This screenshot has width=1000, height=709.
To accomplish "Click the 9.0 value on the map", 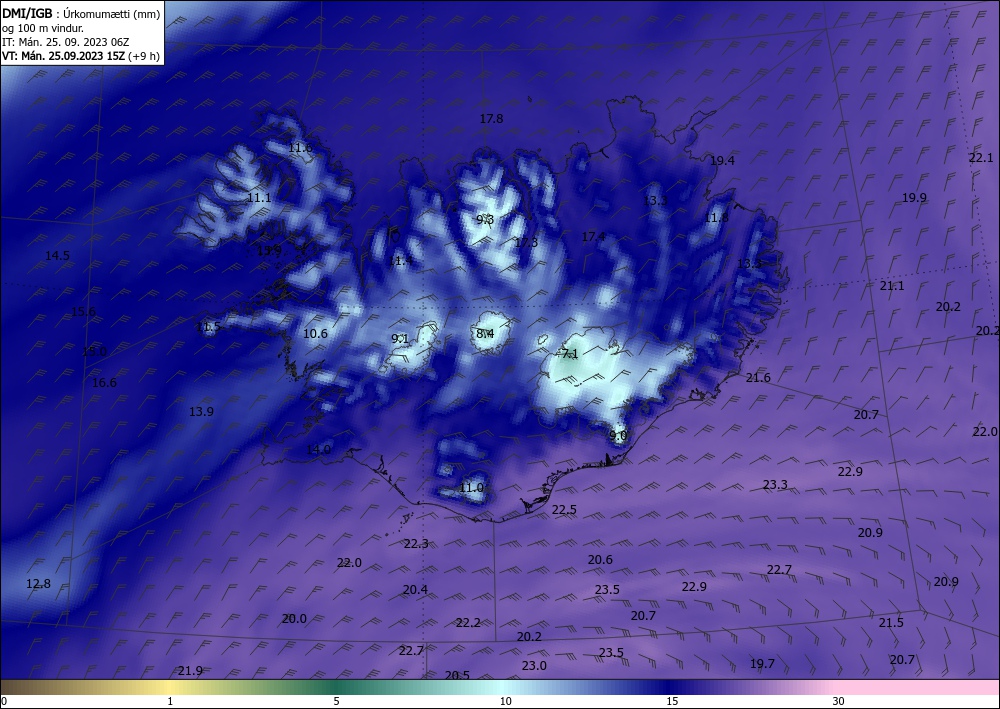I will pos(618,435).
